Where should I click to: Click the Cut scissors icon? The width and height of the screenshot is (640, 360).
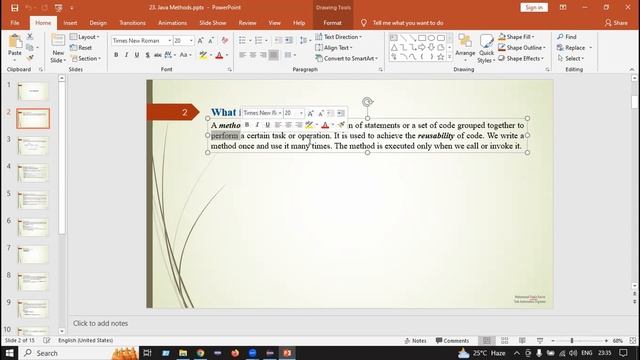tap(30, 37)
